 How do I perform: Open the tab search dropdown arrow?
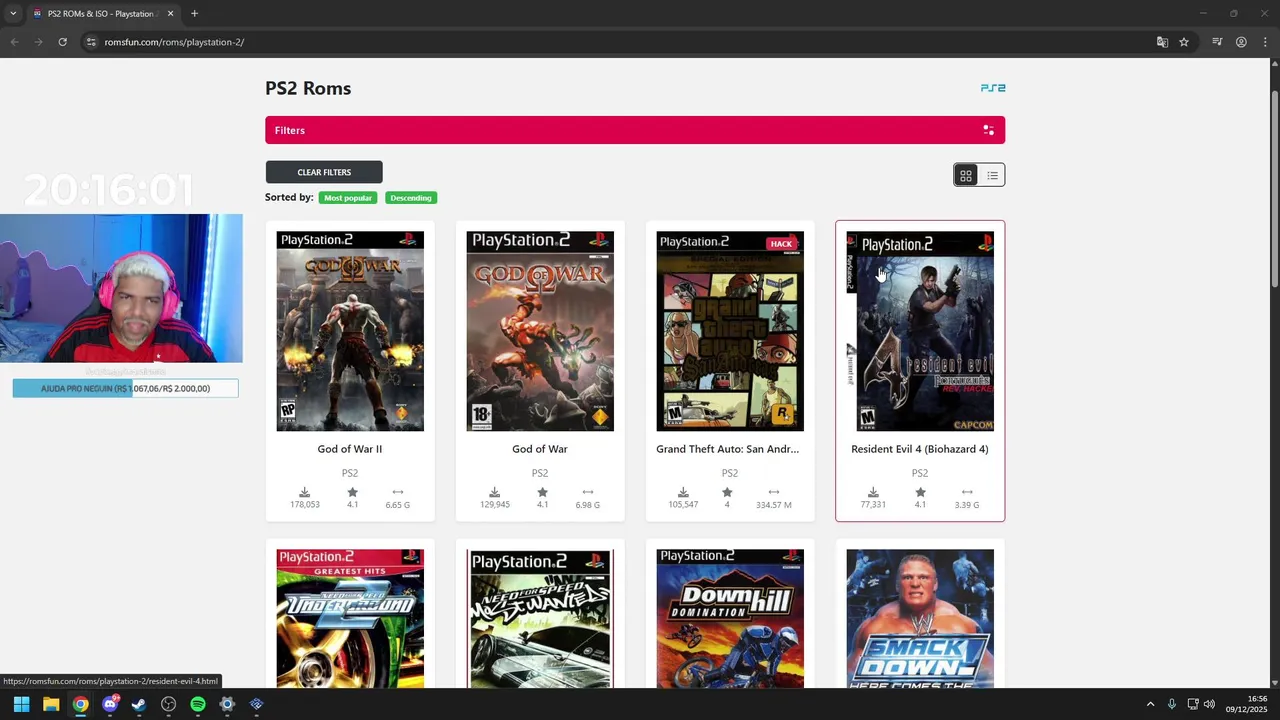[x=13, y=14]
